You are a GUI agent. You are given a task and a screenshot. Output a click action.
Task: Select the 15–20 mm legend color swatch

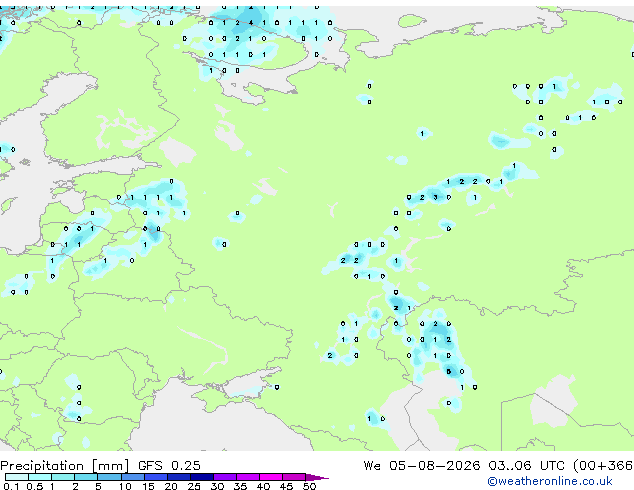156,477
